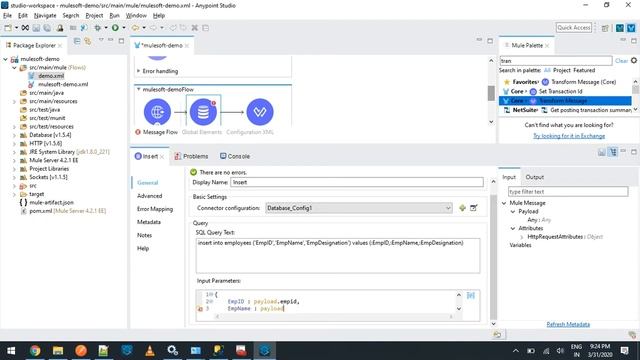This screenshot has width=640, height=360.
Task: Click the Back navigation arrow in toolbar
Action: click(x=135, y=28)
